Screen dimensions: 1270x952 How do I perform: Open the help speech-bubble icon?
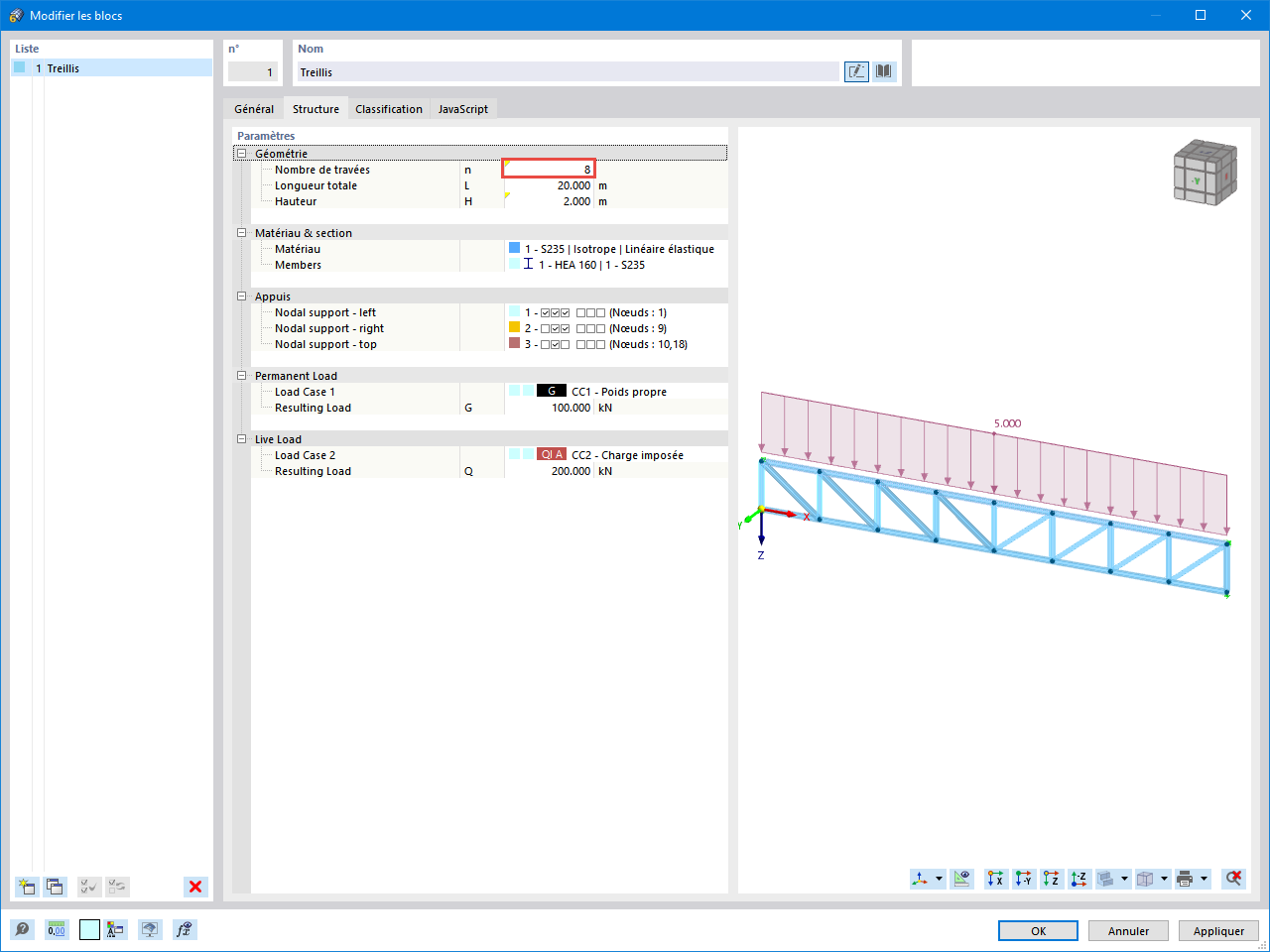(x=22, y=929)
